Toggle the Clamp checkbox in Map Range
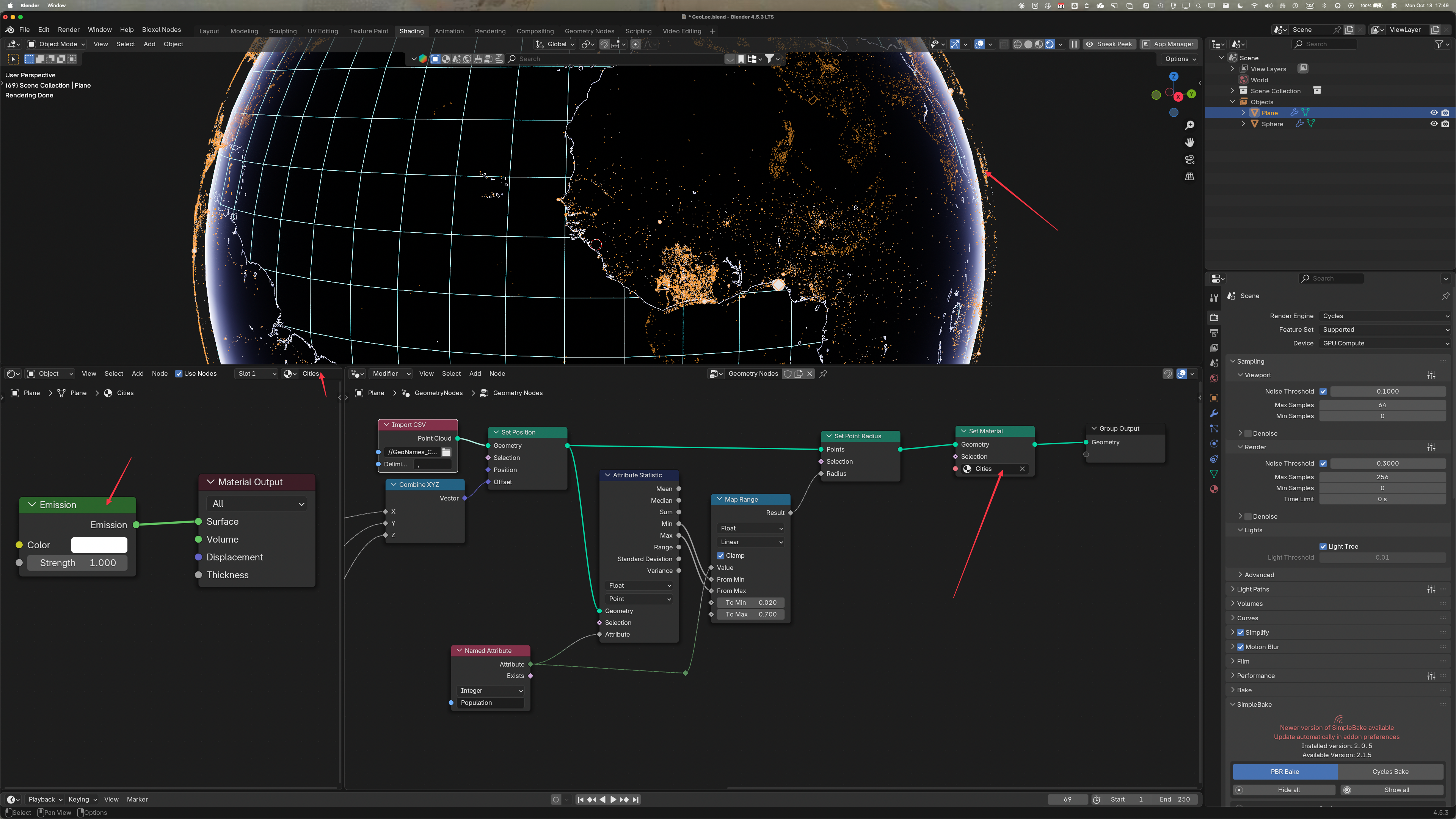The width and height of the screenshot is (1456, 819). tap(721, 555)
